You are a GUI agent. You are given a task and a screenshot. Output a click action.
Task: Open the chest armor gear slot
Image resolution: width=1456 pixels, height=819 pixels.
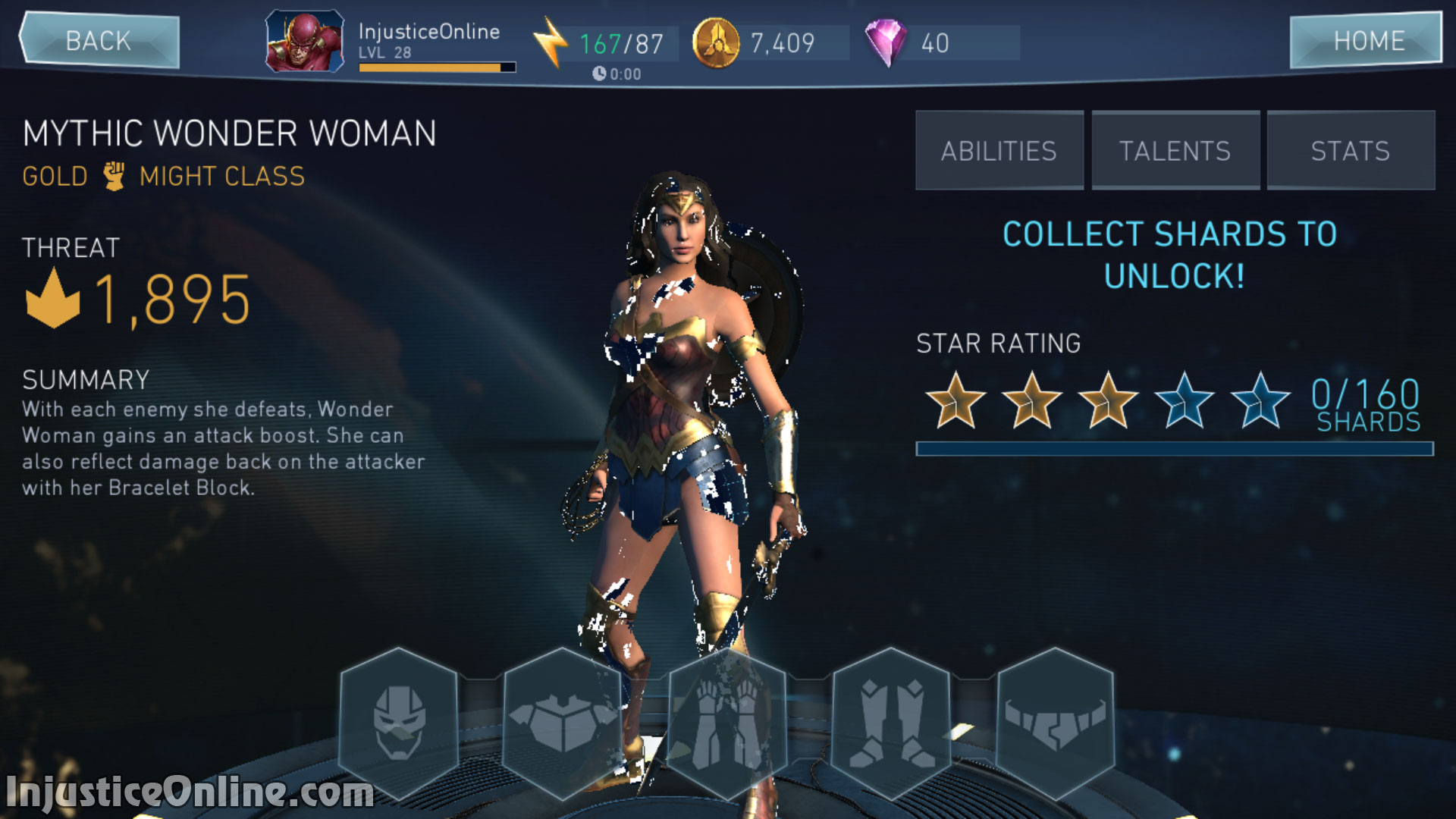pos(563,724)
